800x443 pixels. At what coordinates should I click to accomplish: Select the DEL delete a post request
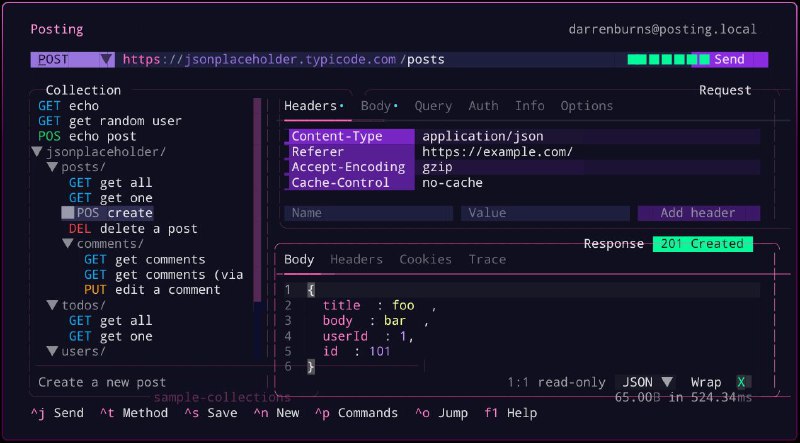132,229
